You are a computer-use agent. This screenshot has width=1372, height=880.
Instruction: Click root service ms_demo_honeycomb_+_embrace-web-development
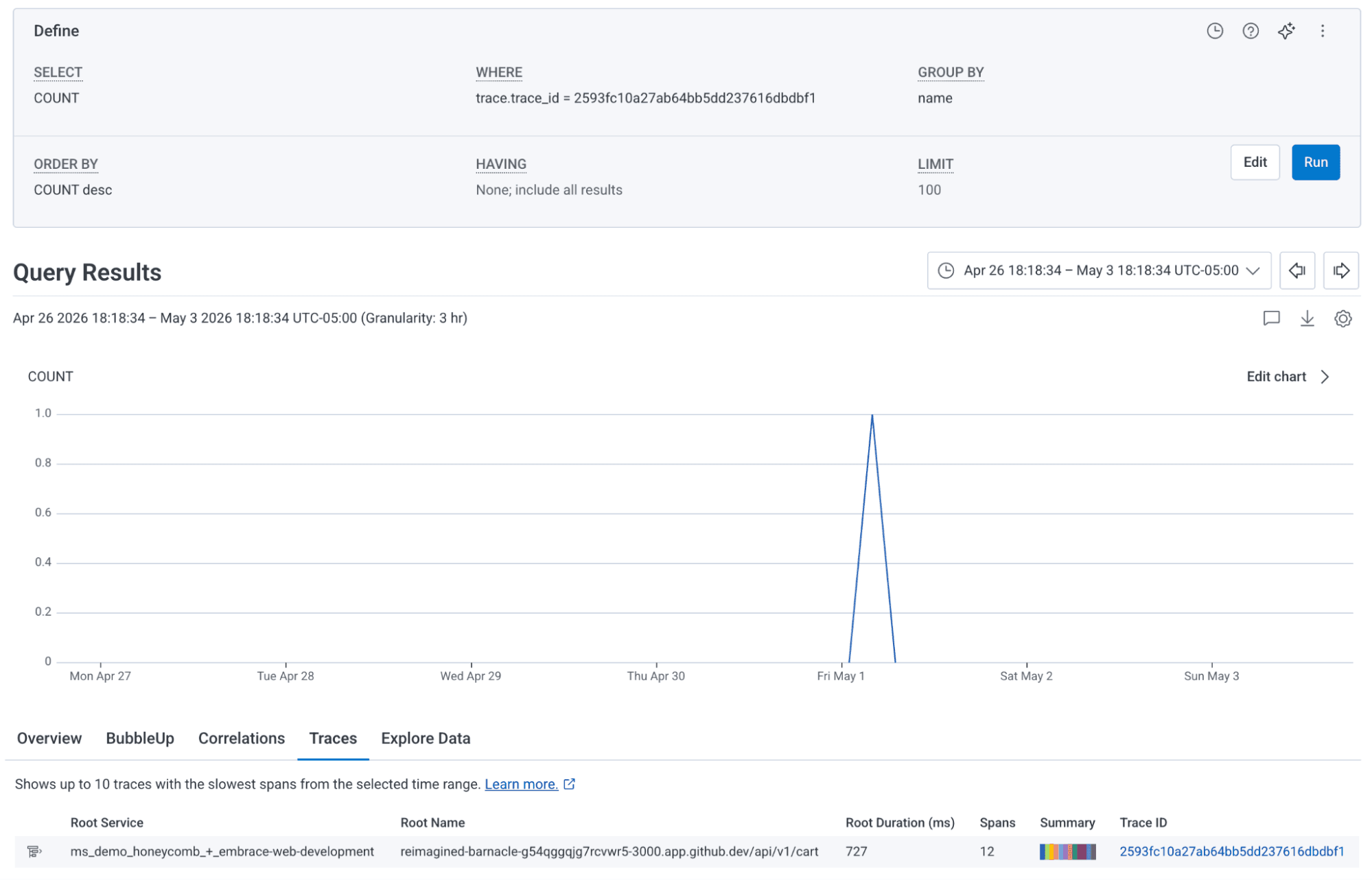pyautogui.click(x=222, y=852)
